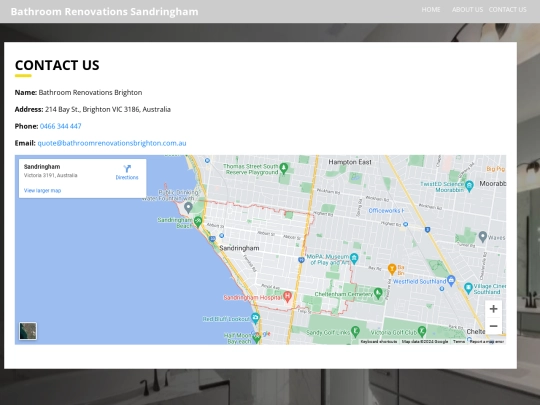
Task: Click the Thomas Street South Reserve Playground pin
Action: coord(284,168)
